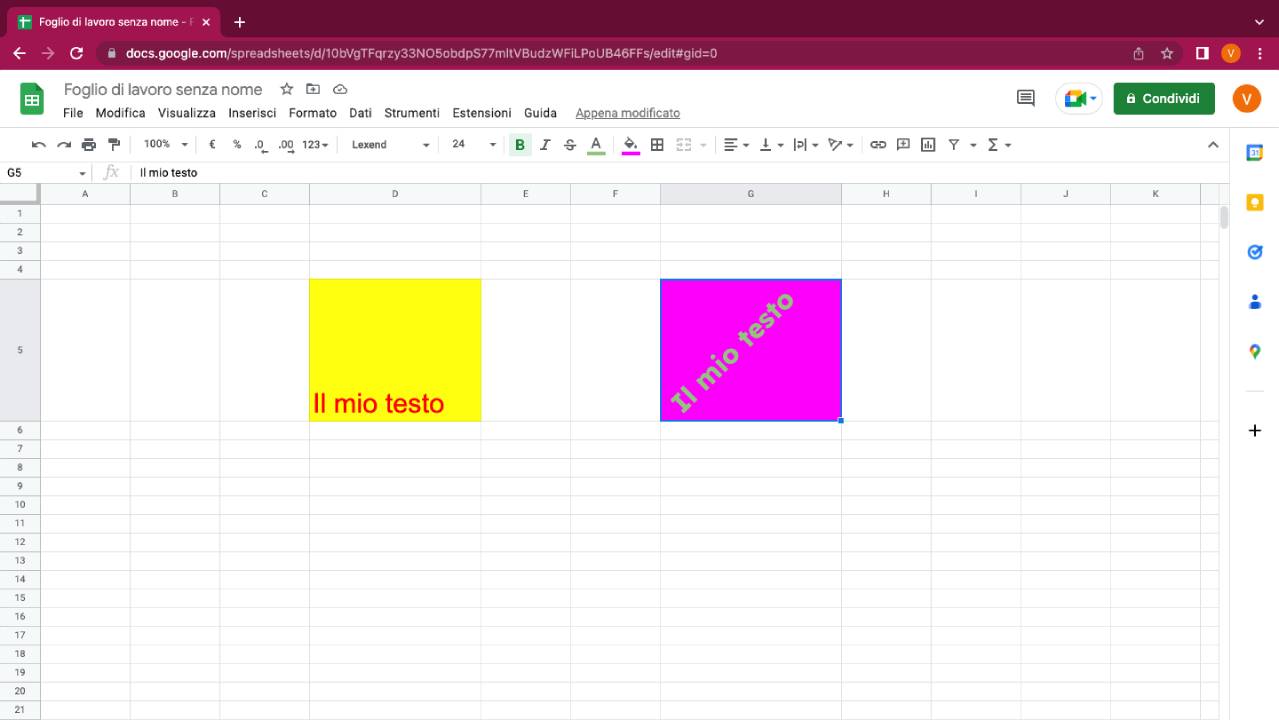Decrease decimal places
This screenshot has width=1279, height=720.
(x=260, y=145)
